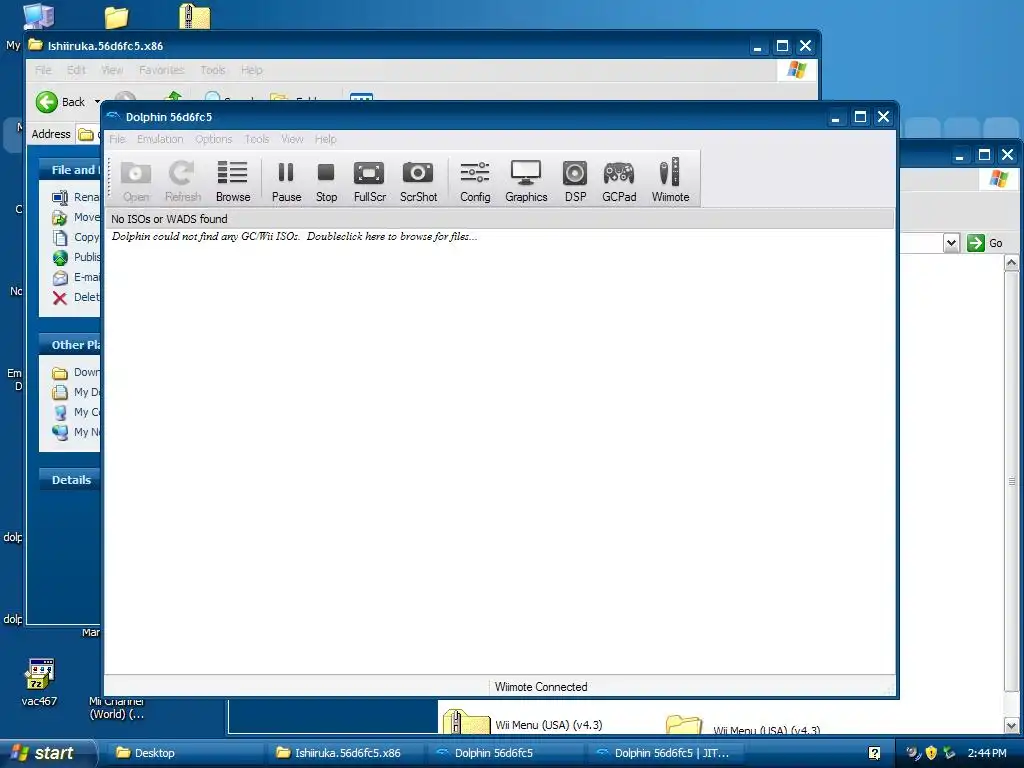Switch to Dolphin 56d6fc5 | JIT taskbar button

click(665, 753)
